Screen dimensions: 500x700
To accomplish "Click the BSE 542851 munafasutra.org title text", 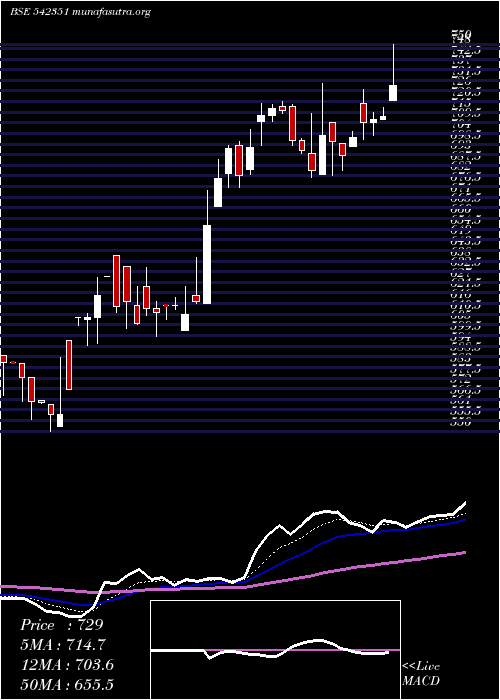I will (80, 12).
